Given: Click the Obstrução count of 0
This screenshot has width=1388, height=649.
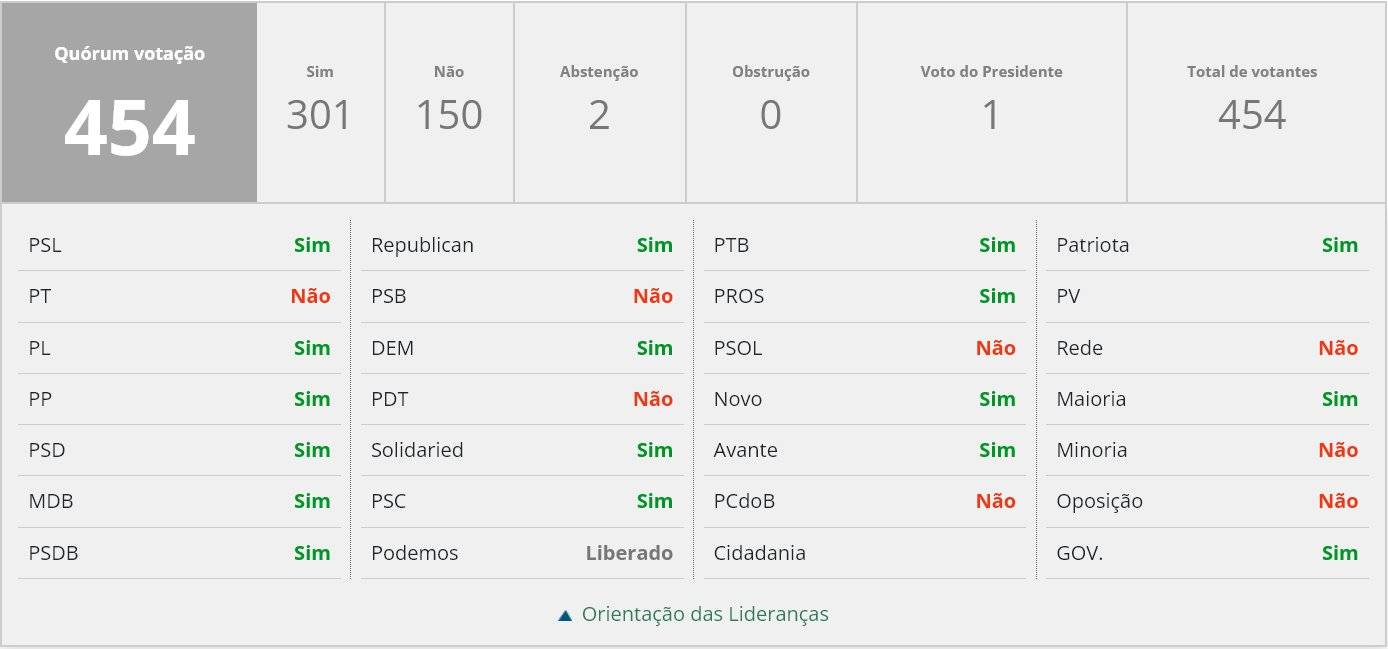Looking at the screenshot, I should (x=770, y=115).
